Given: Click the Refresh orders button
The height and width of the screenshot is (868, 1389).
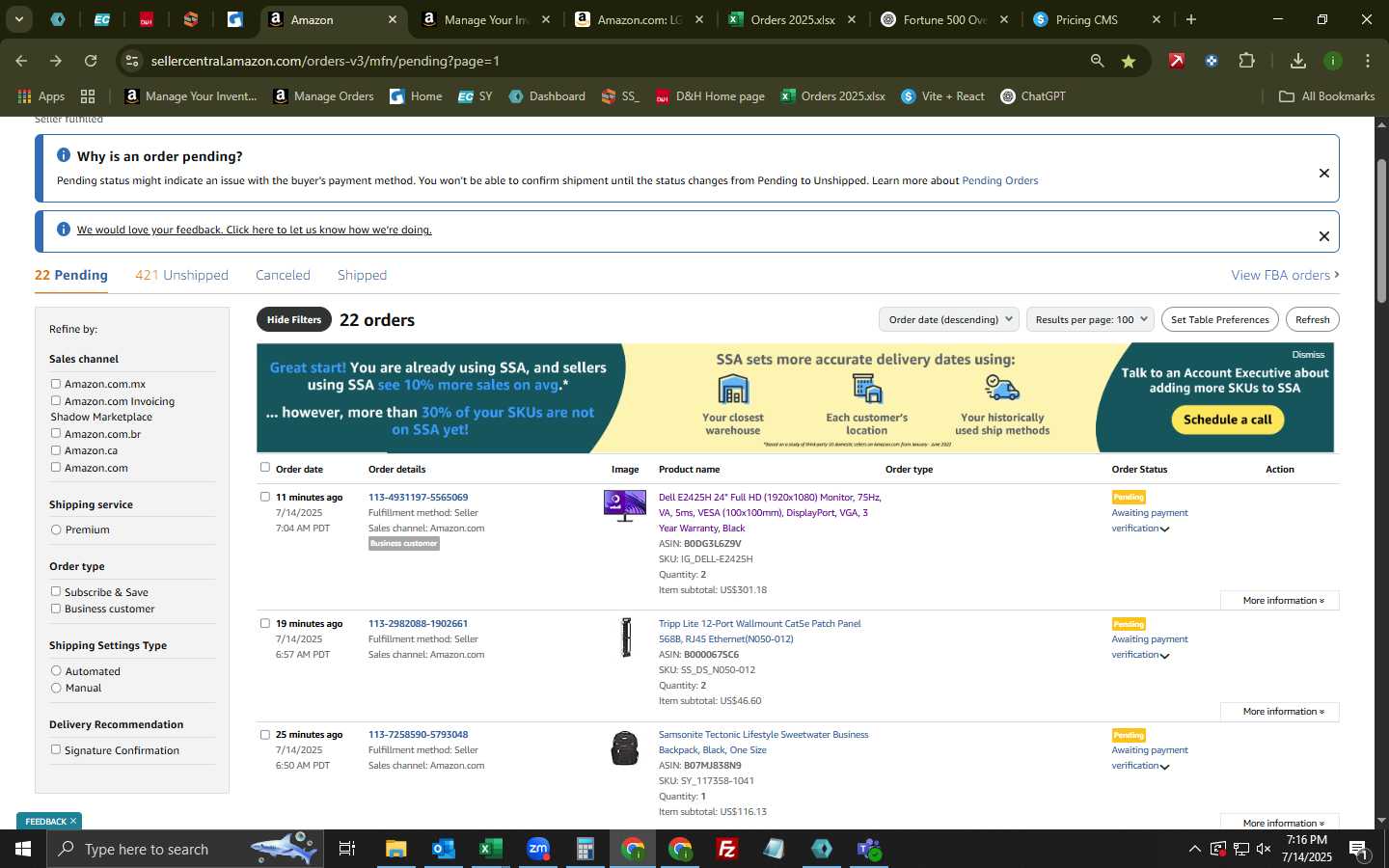Looking at the screenshot, I should click(1312, 319).
